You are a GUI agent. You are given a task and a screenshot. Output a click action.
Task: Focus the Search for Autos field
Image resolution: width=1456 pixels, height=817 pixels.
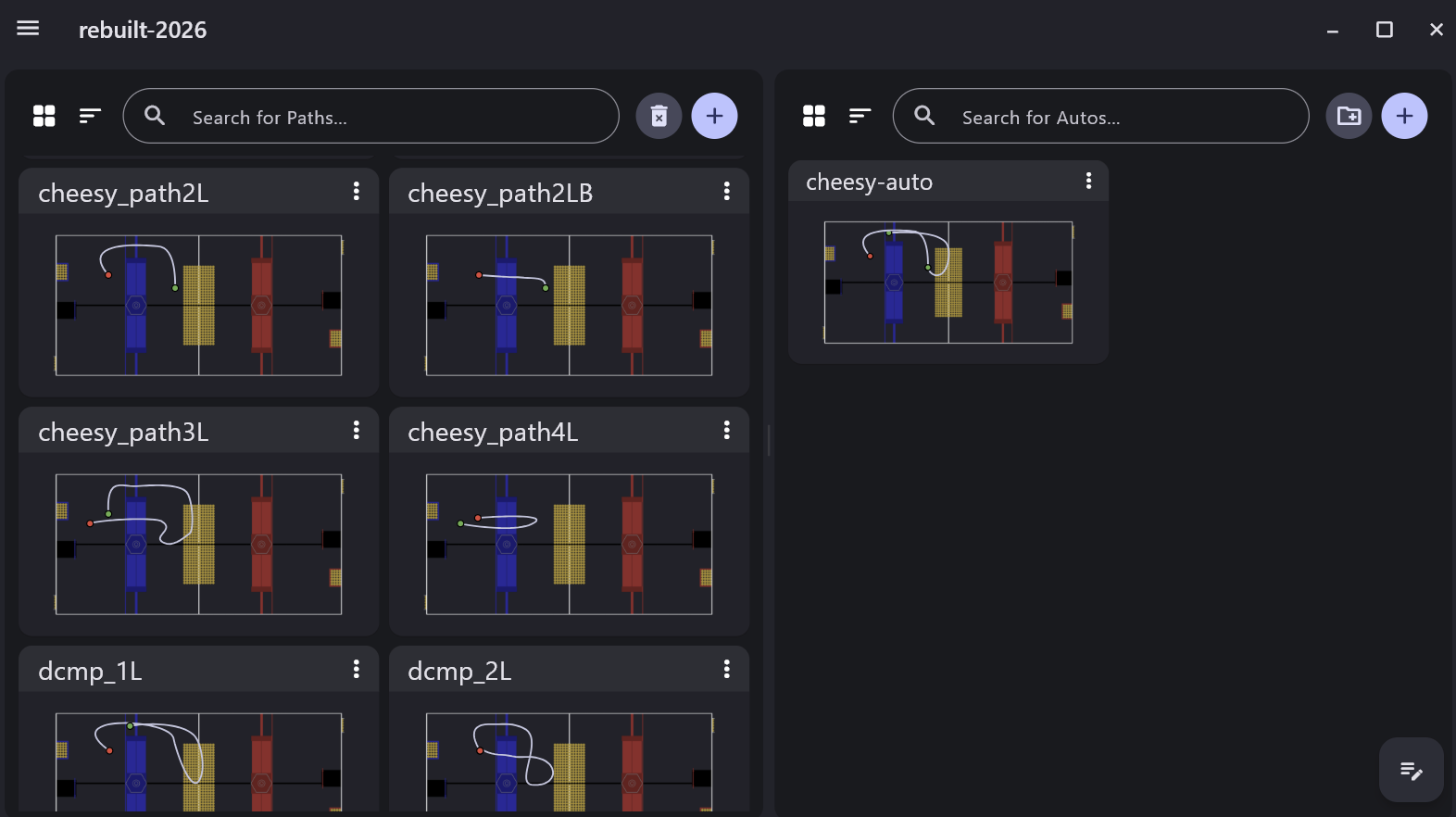click(x=1100, y=116)
